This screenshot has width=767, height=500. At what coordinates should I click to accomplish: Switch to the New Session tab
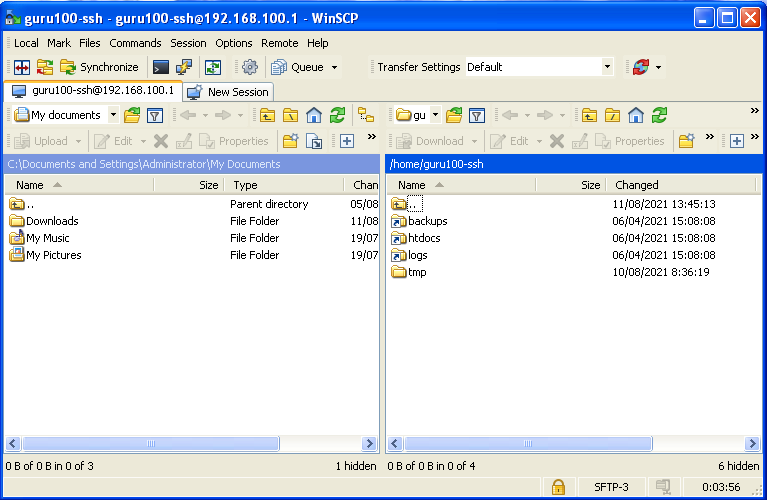click(228, 91)
